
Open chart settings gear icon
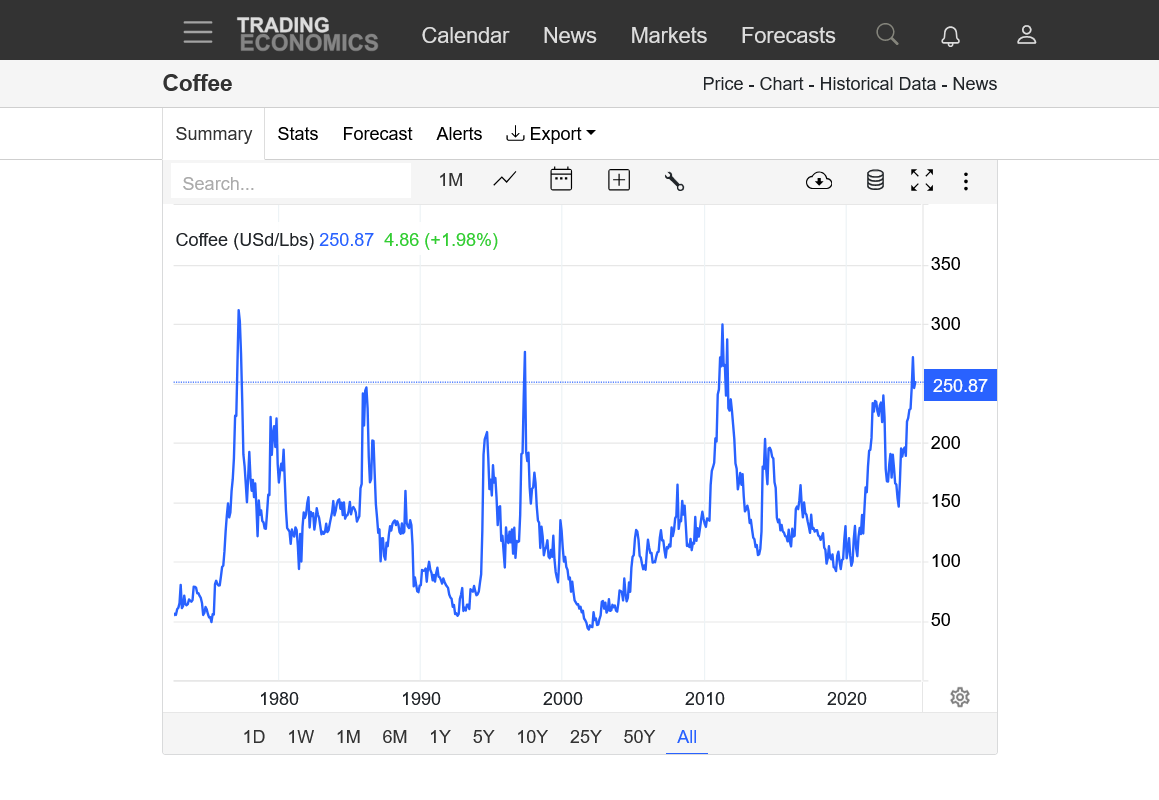tap(960, 697)
